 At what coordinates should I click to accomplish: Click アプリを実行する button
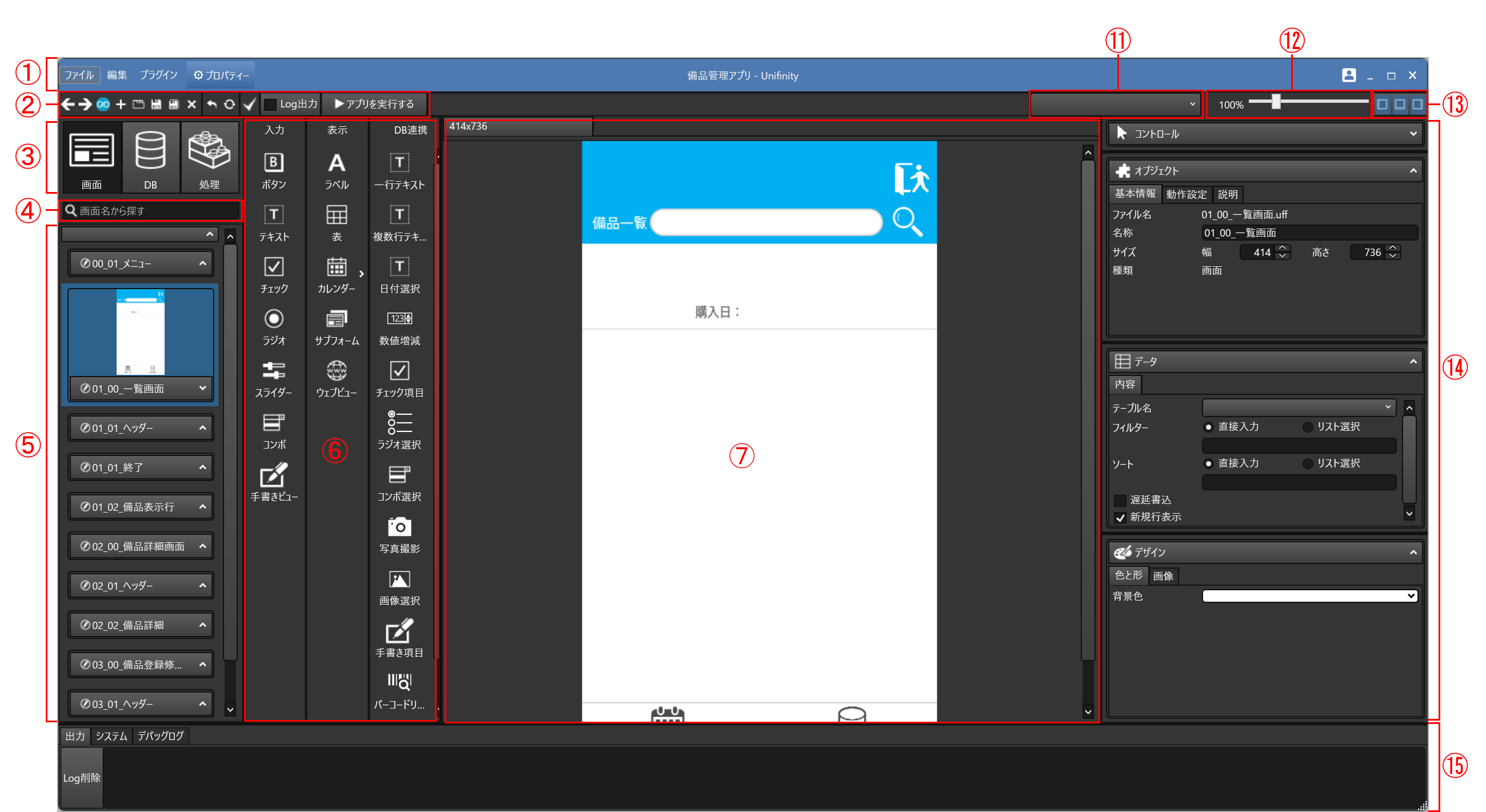click(x=374, y=104)
